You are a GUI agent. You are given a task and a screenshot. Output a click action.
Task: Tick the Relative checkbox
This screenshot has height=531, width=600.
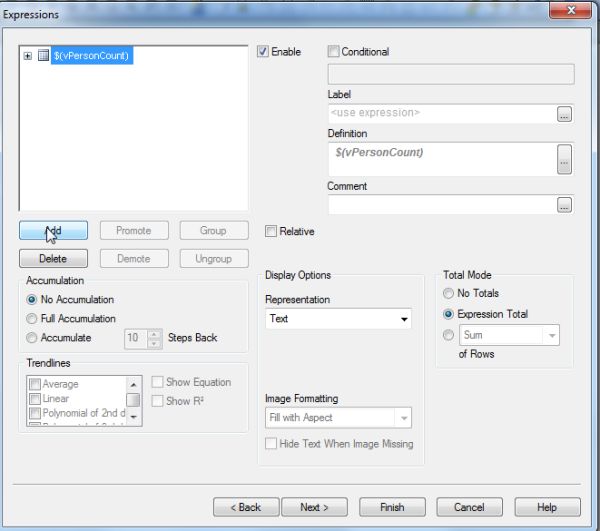[271, 231]
